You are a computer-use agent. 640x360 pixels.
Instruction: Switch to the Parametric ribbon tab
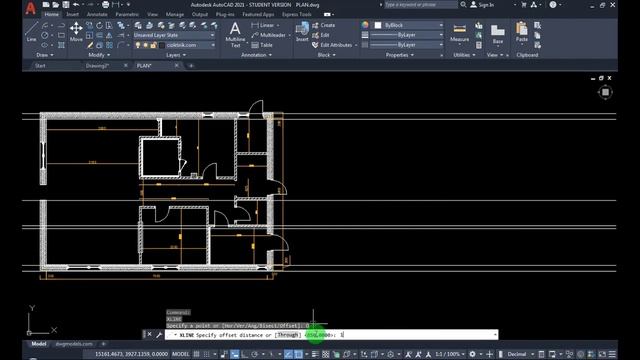(x=127, y=14)
